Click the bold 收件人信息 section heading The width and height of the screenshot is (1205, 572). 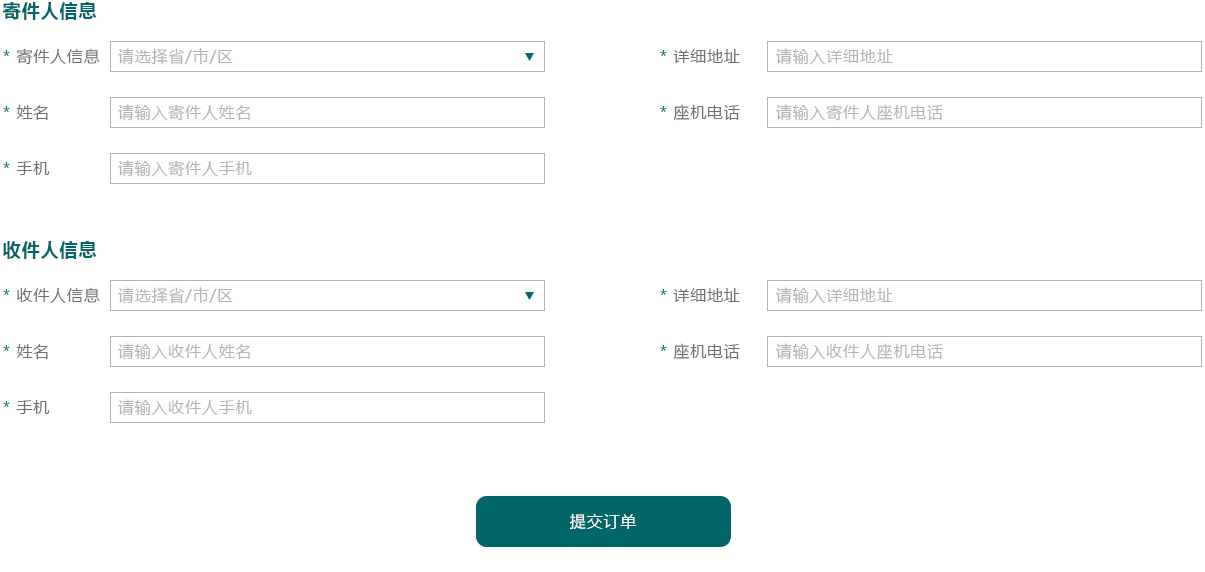coord(50,250)
